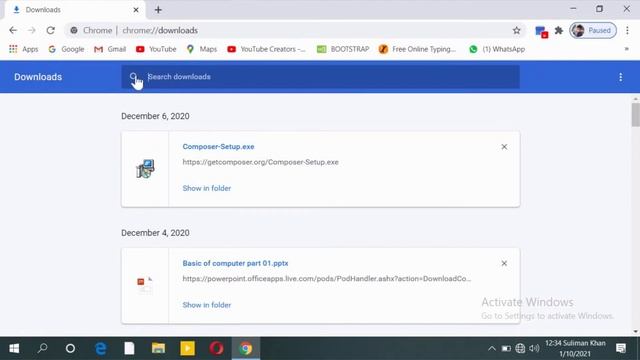The image size is (640, 360).
Task: Open the Google bookmark
Action: tap(66, 49)
